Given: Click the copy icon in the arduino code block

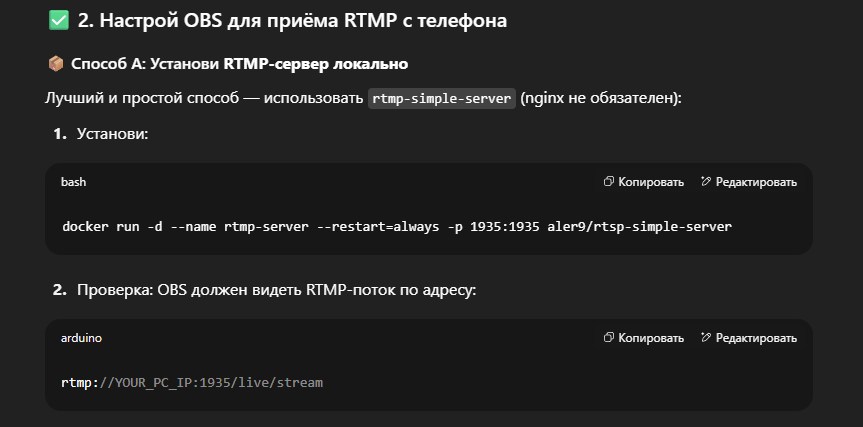Looking at the screenshot, I should (x=609, y=337).
